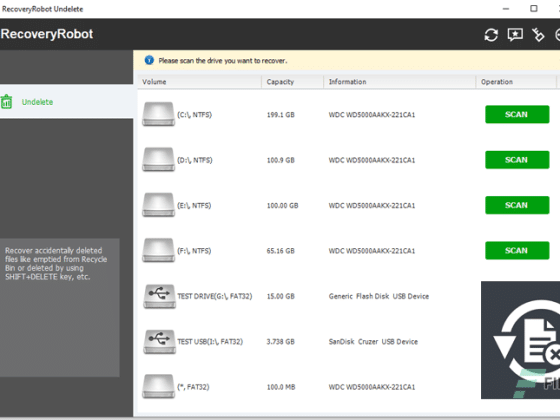Image resolution: width=560 pixels, height=420 pixels.
Task: Click the (C:\, NTFS) volume label
Action: pos(195,115)
